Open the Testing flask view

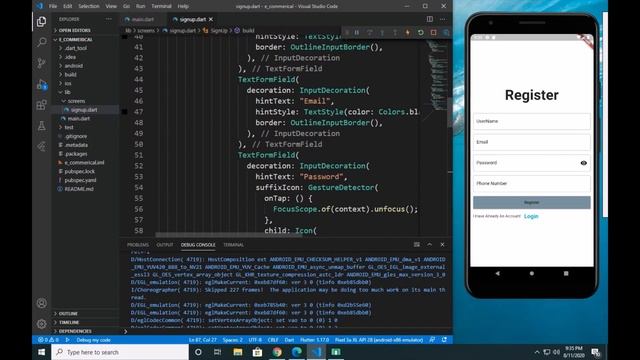click(41, 126)
